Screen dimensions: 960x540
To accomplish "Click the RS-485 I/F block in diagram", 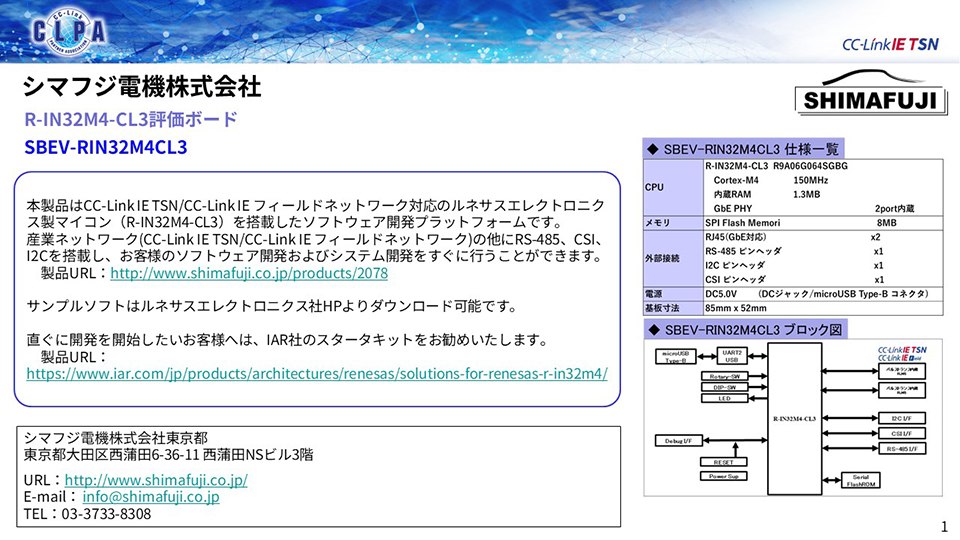I will coord(901,449).
